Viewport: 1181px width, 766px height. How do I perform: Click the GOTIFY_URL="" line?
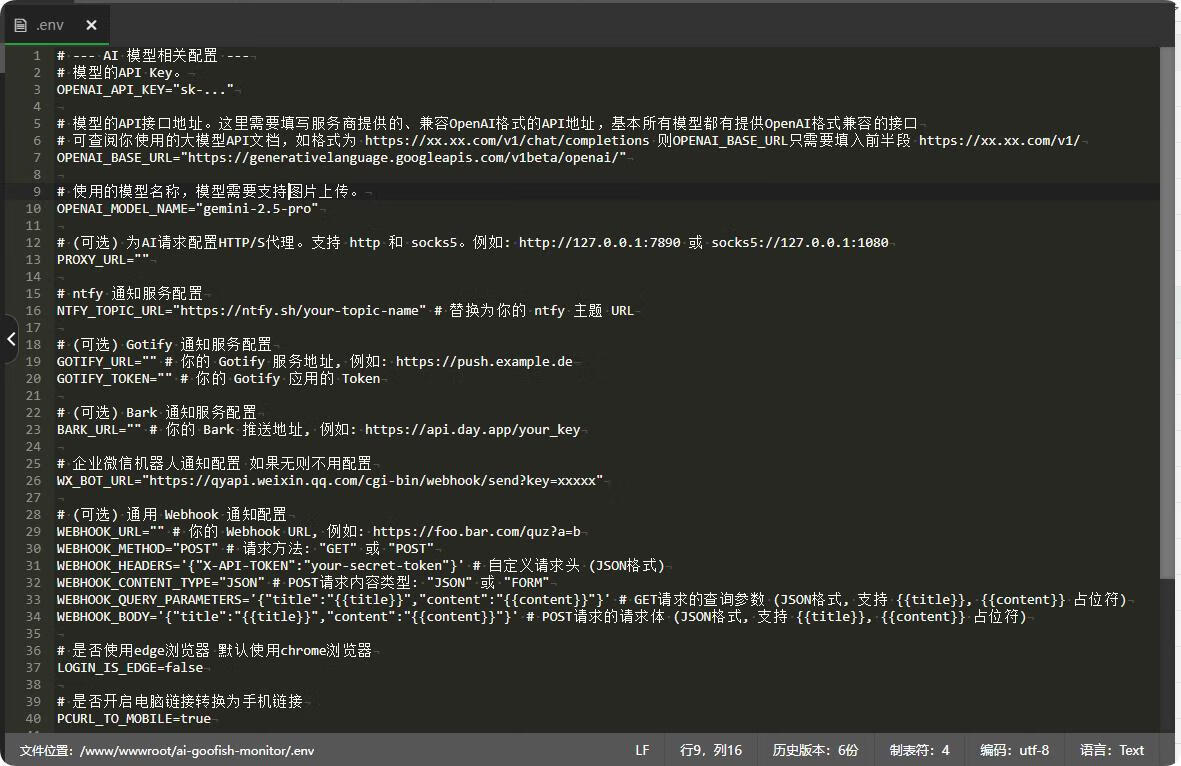pyautogui.click(x=314, y=362)
